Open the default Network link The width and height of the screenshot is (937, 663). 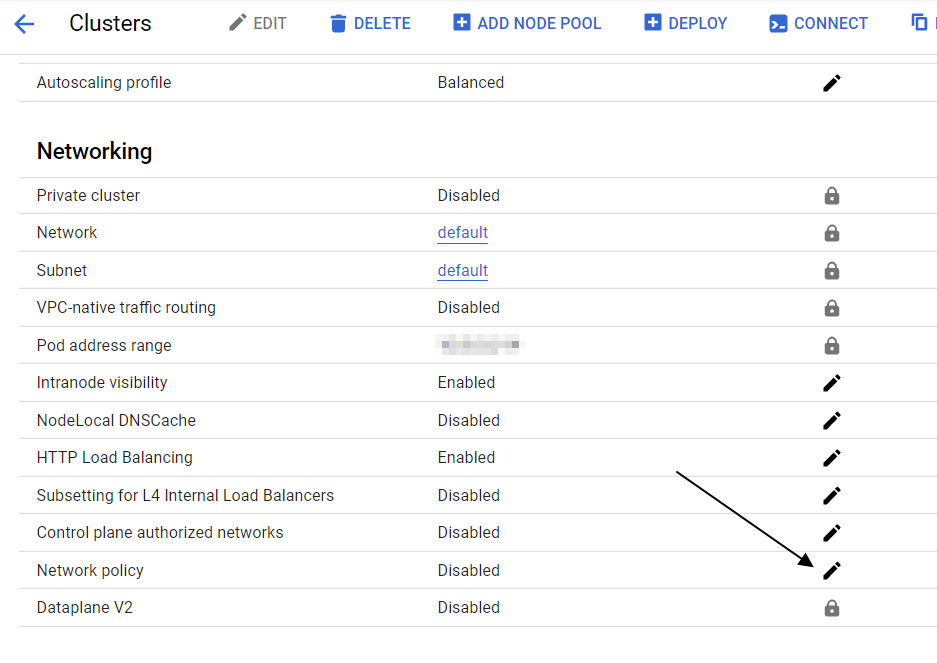(x=463, y=233)
